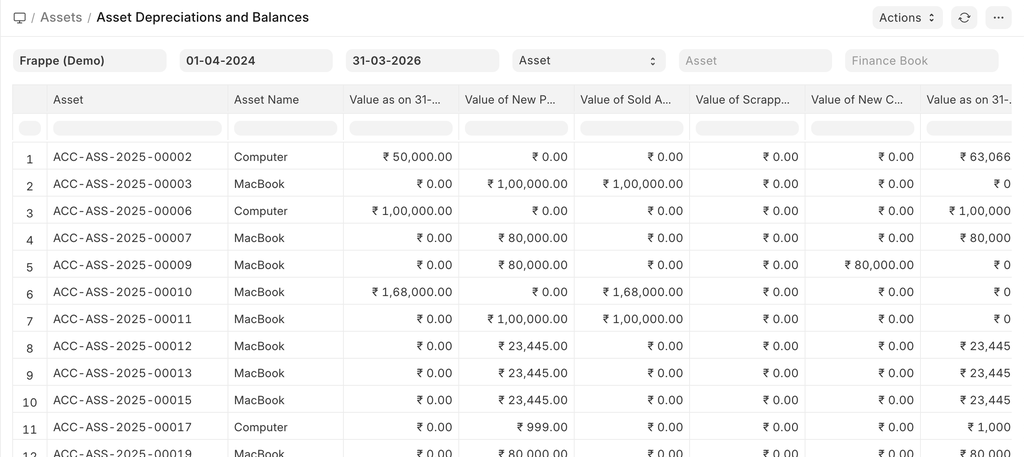This screenshot has width=1024, height=457.
Task: Click the desktop workspace home icon
Action: (x=20, y=18)
